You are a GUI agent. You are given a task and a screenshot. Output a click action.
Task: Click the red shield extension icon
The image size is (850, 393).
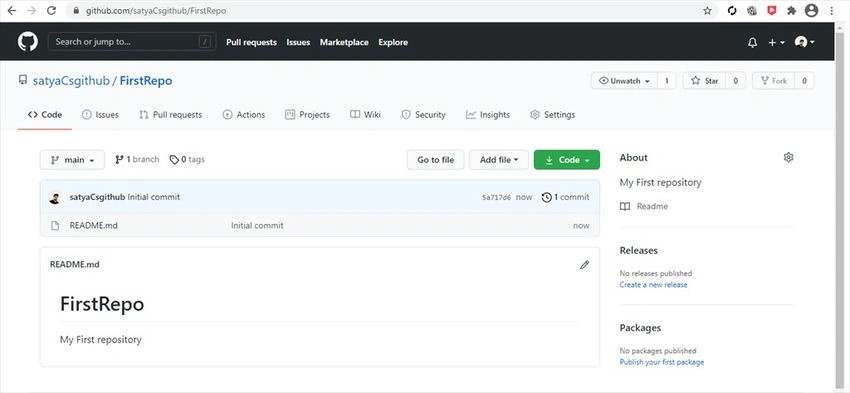pyautogui.click(x=772, y=10)
